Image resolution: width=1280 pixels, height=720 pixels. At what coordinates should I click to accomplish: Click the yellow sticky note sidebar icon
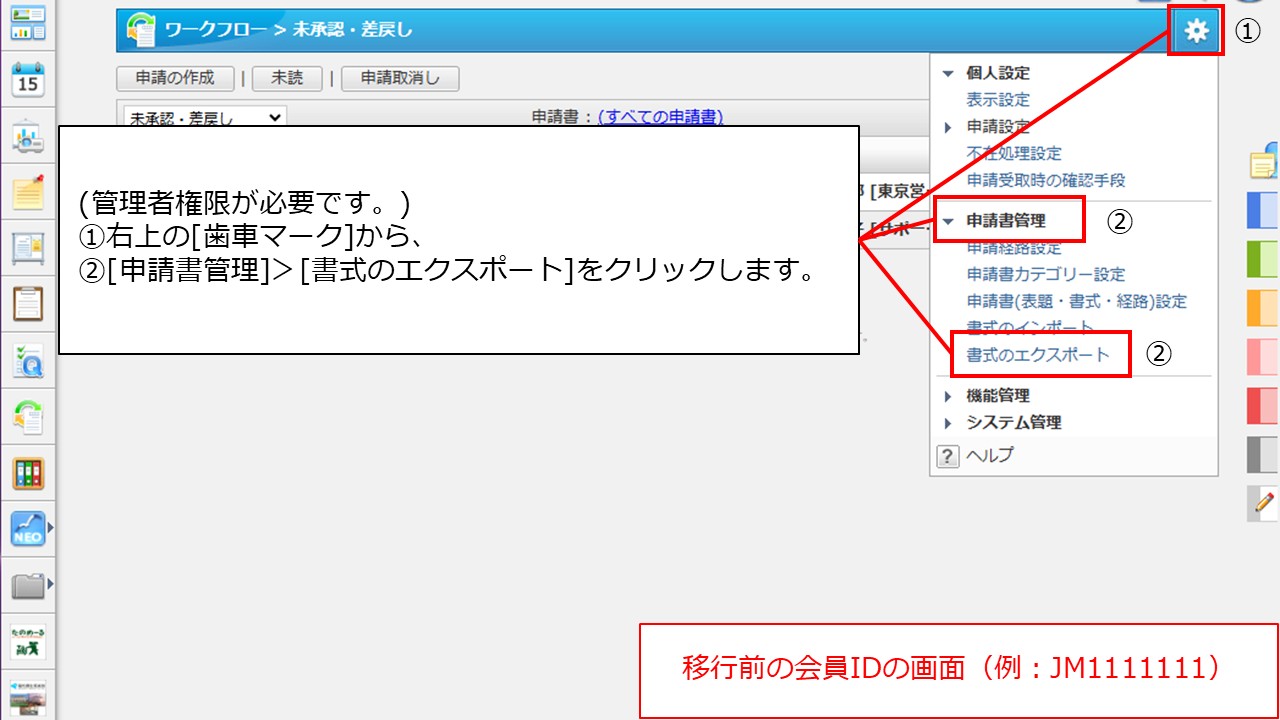[x=28, y=191]
